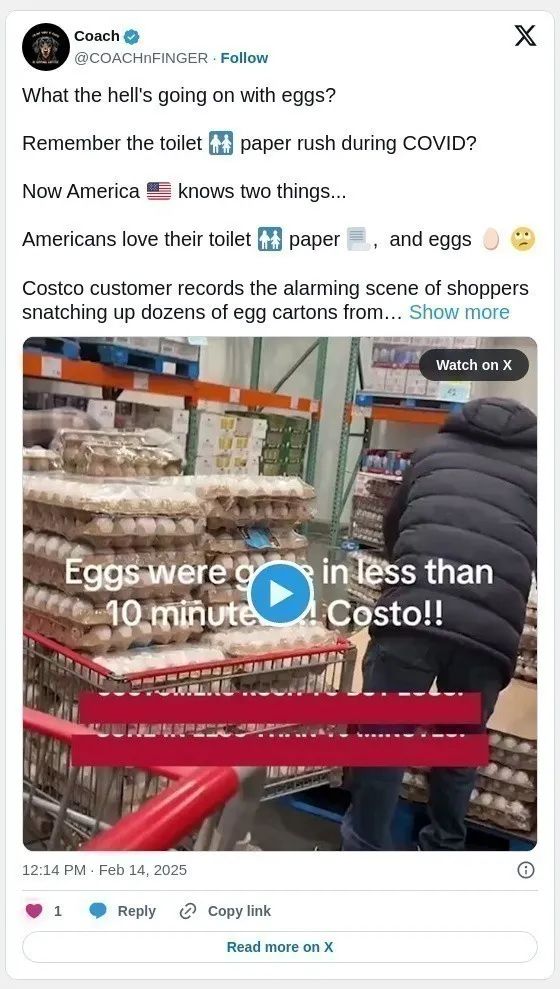
Task: Click the reply speech bubble icon
Action: (98, 911)
